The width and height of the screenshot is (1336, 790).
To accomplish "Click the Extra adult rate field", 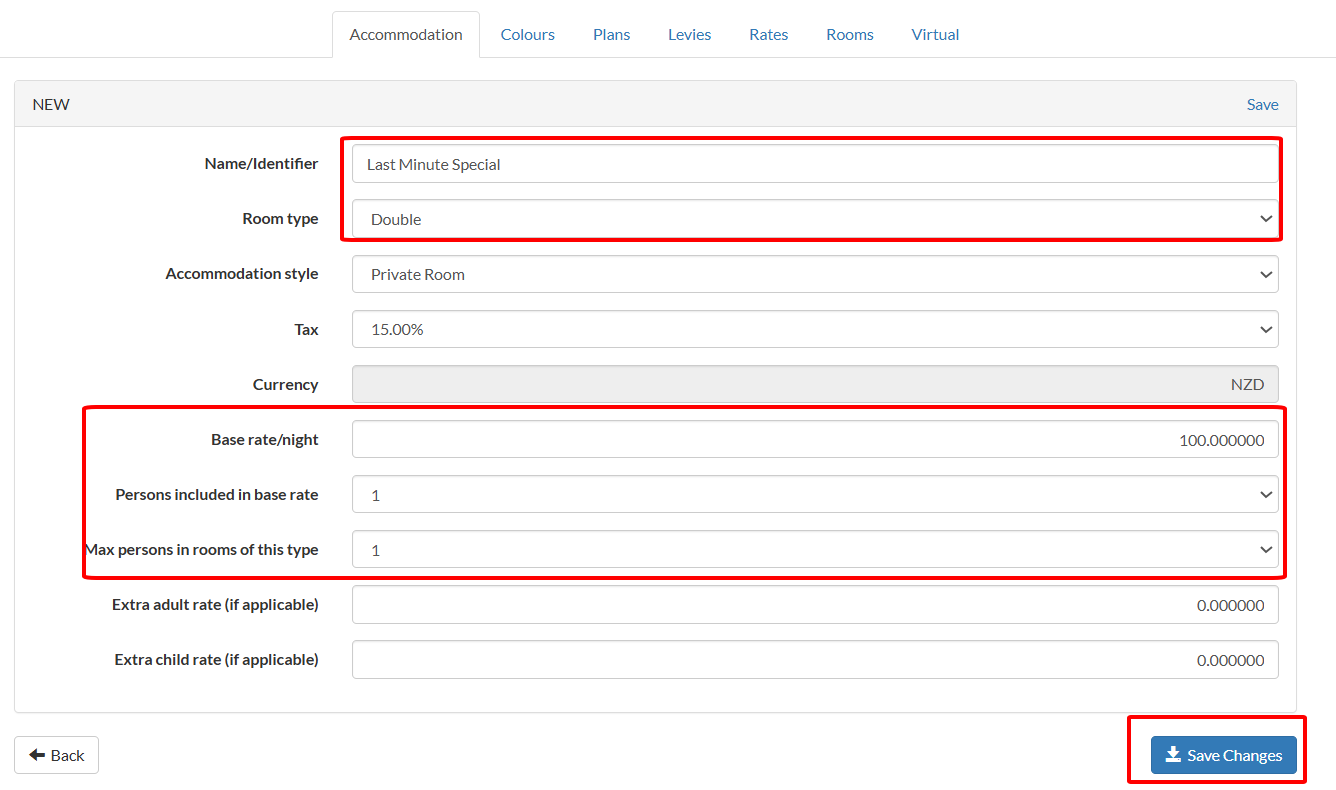I will [x=815, y=604].
